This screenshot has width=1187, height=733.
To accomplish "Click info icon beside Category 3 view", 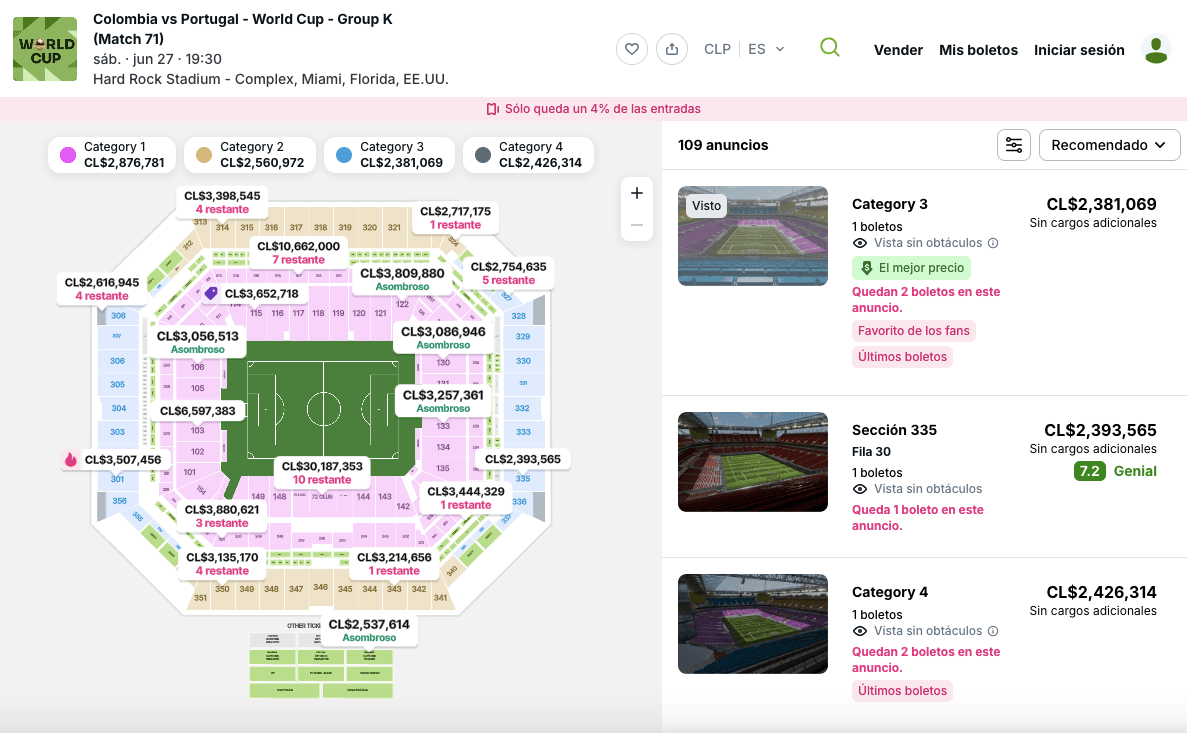I will coord(993,243).
